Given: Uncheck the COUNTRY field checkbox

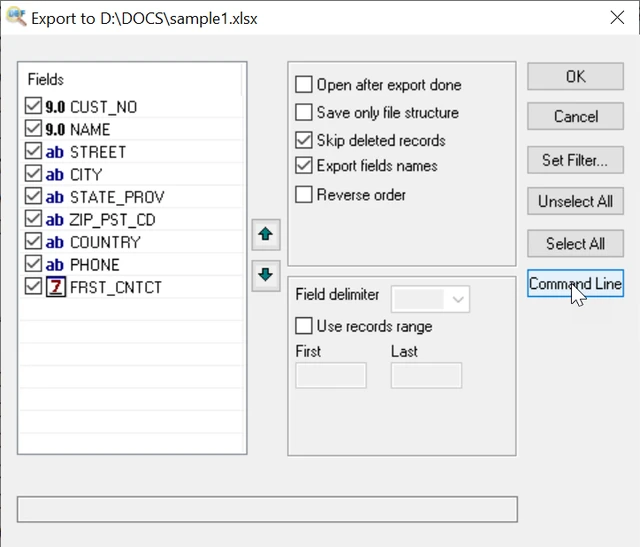Looking at the screenshot, I should (33, 241).
